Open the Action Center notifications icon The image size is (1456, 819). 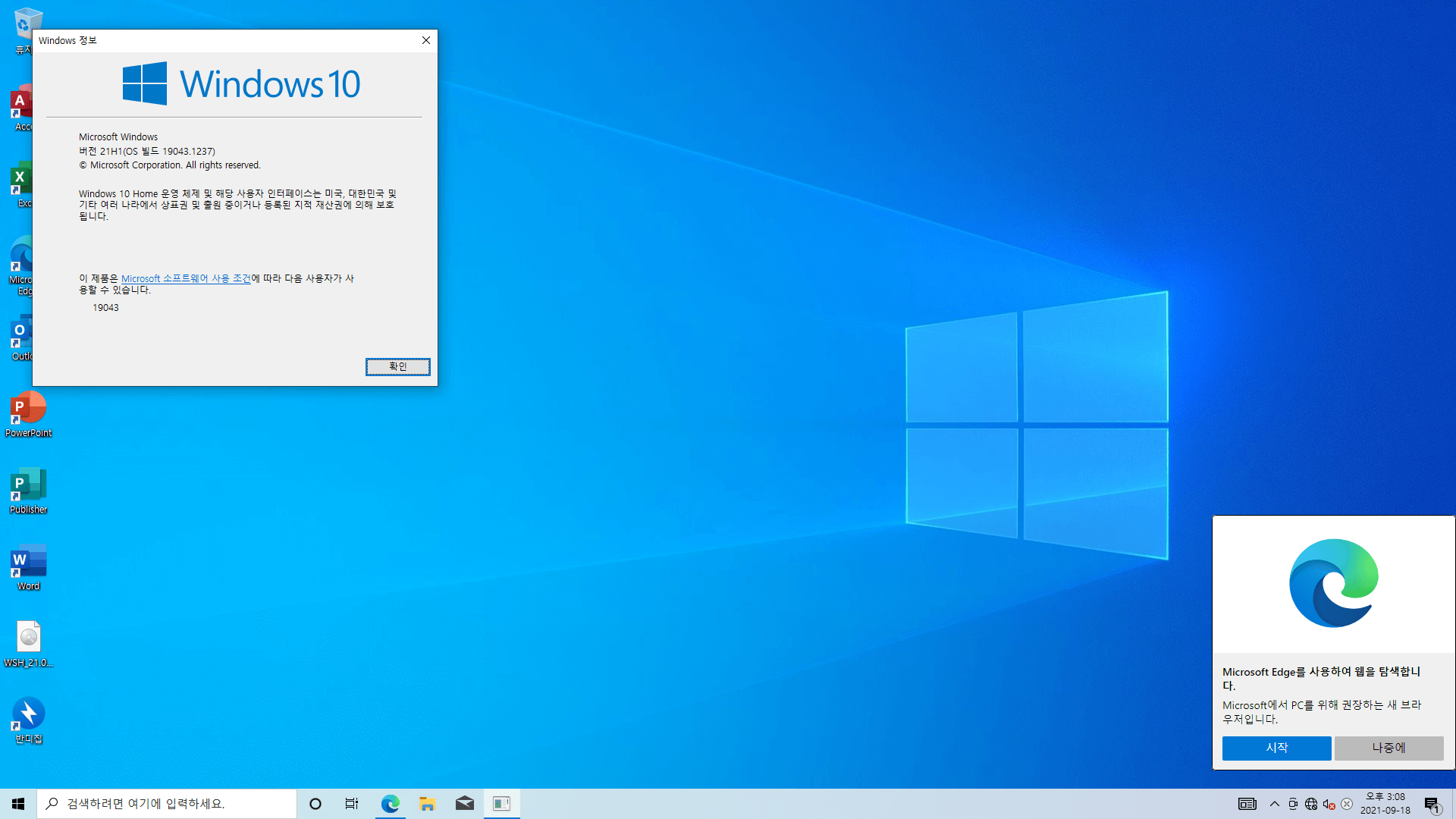(x=1432, y=804)
